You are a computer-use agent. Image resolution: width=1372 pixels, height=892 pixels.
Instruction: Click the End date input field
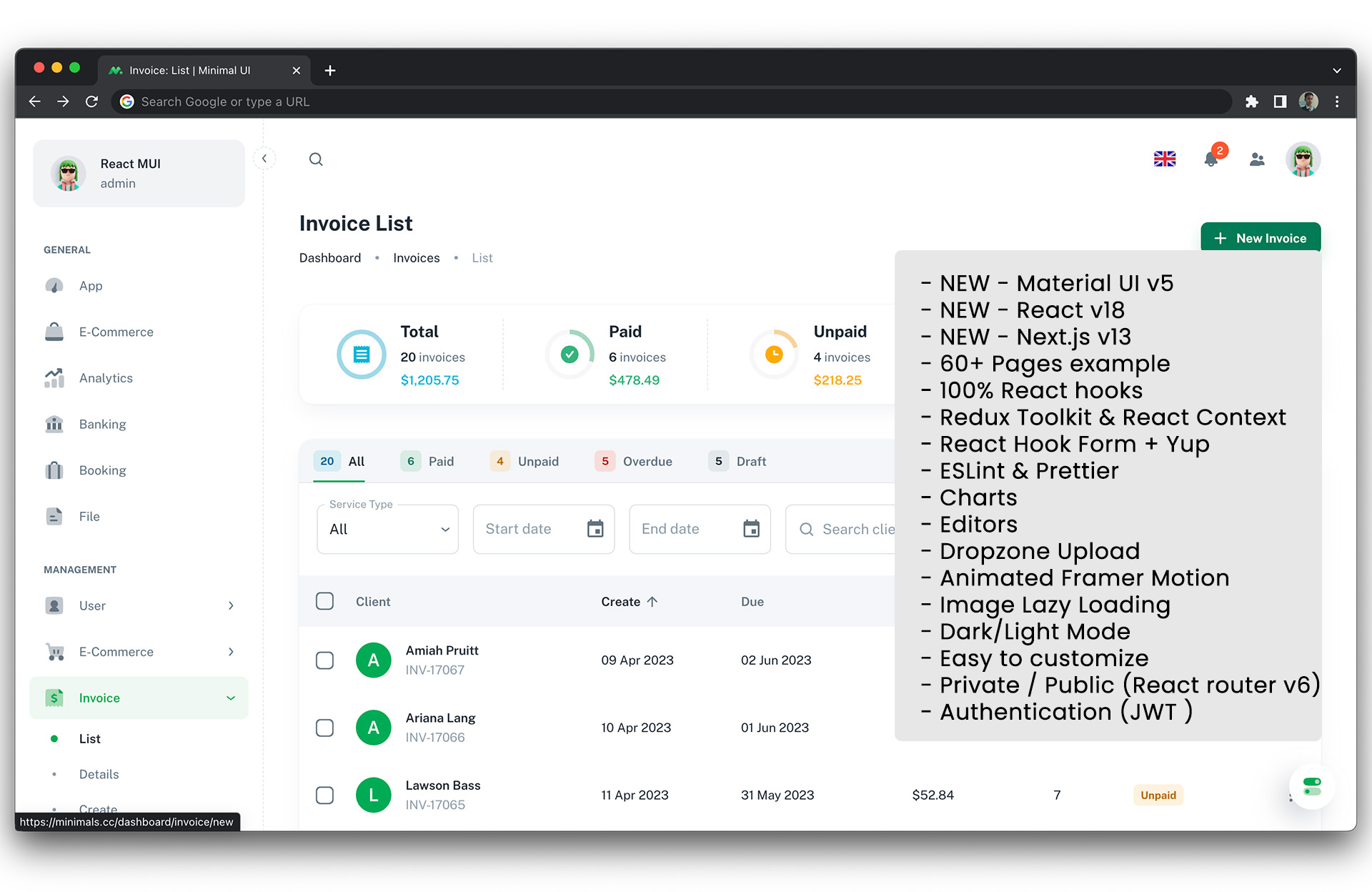[x=700, y=529]
